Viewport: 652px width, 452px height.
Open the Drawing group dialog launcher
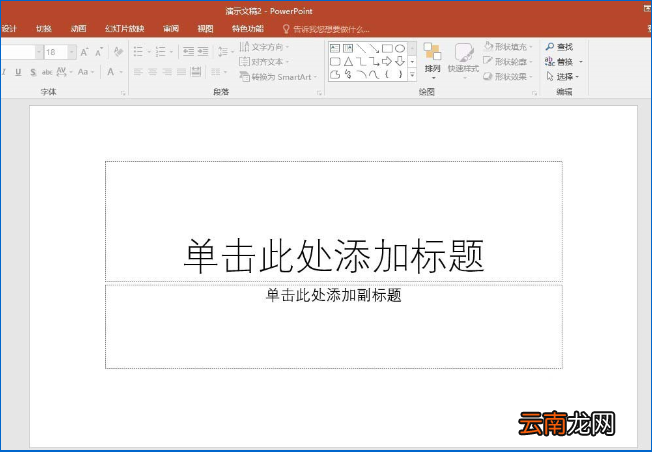click(535, 93)
